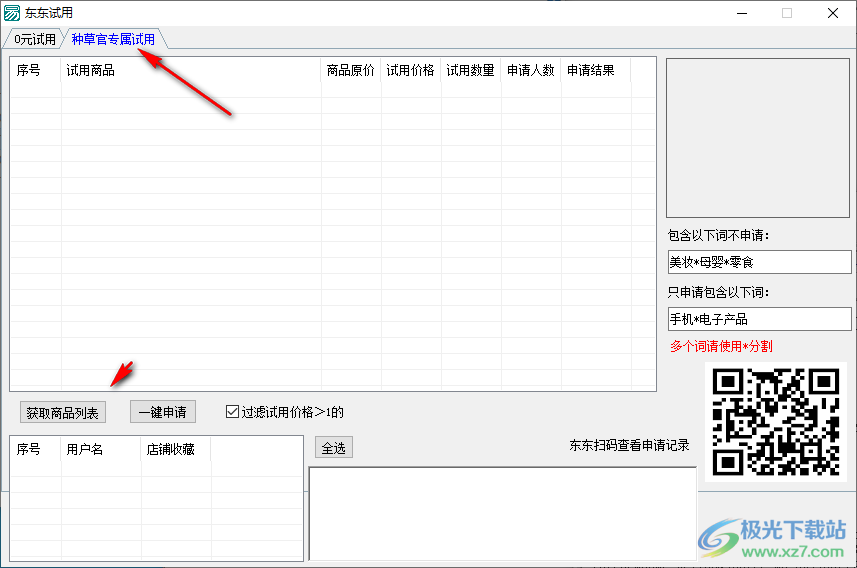Click the 东东试用 app icon in title bar
857x568 pixels.
pyautogui.click(x=12, y=13)
